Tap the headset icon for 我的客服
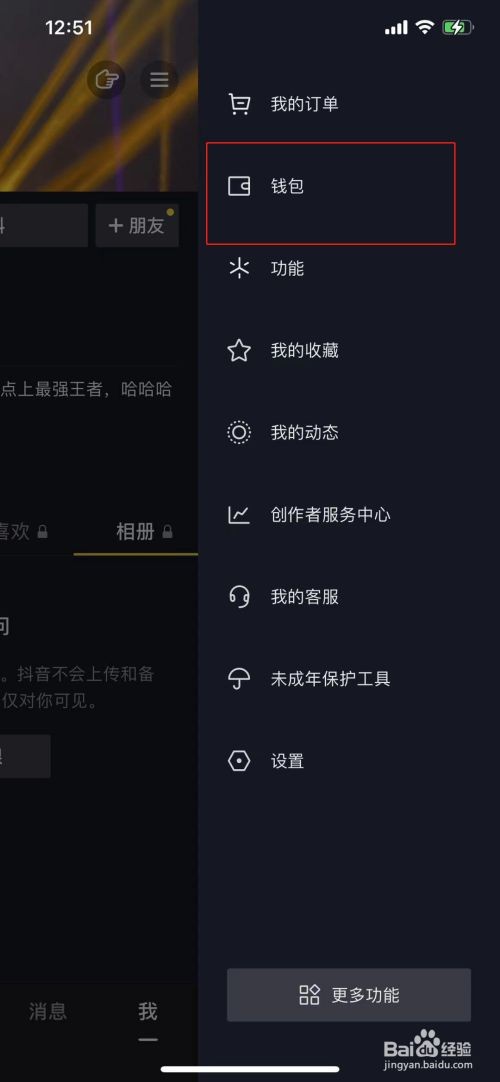Viewport: 500px width, 1082px height. tap(239, 597)
